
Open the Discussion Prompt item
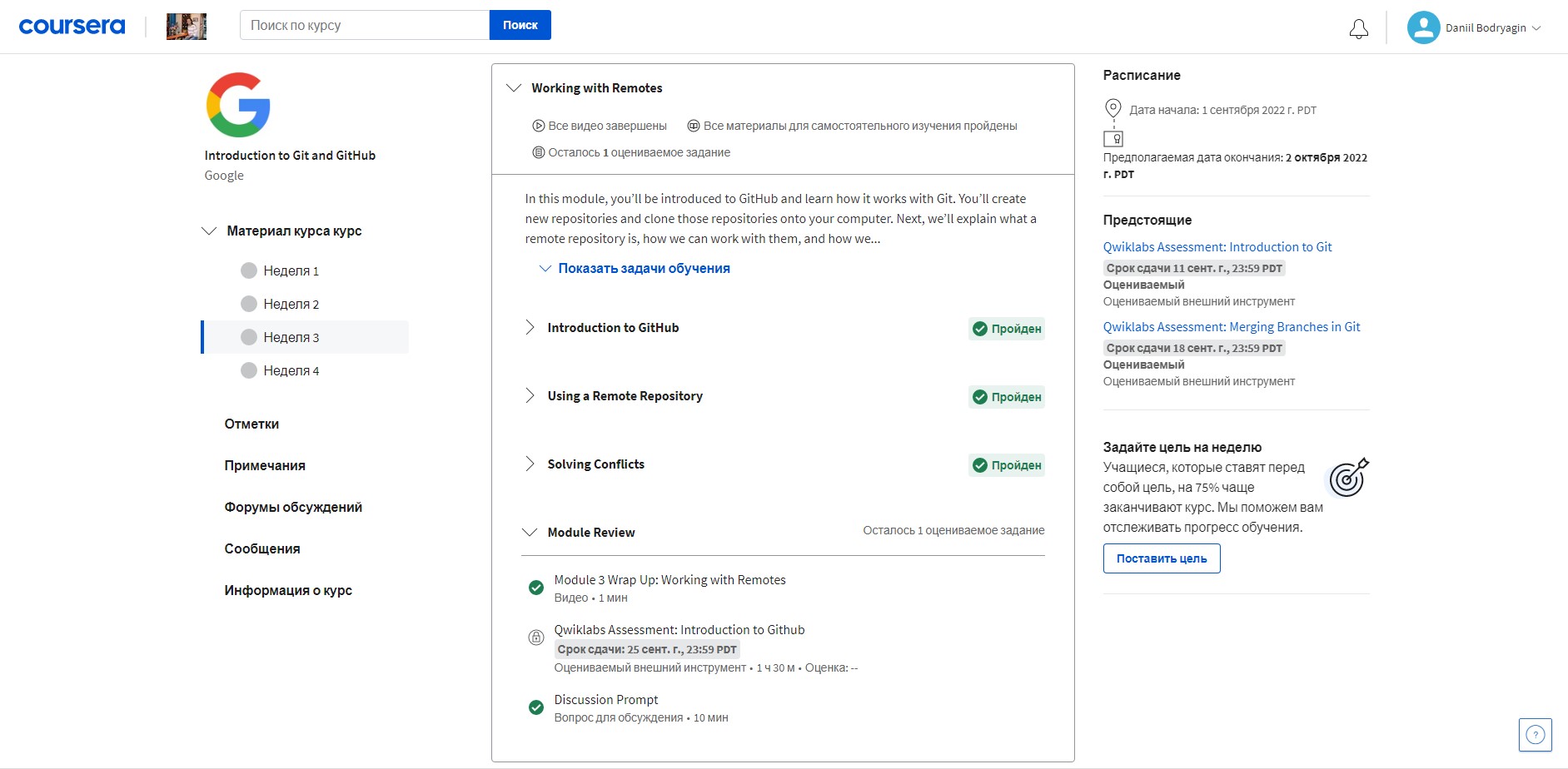(606, 700)
